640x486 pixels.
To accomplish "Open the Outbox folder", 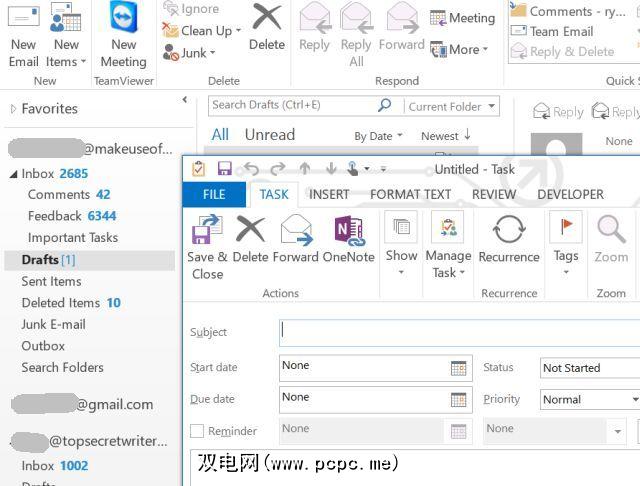I will 43,346.
